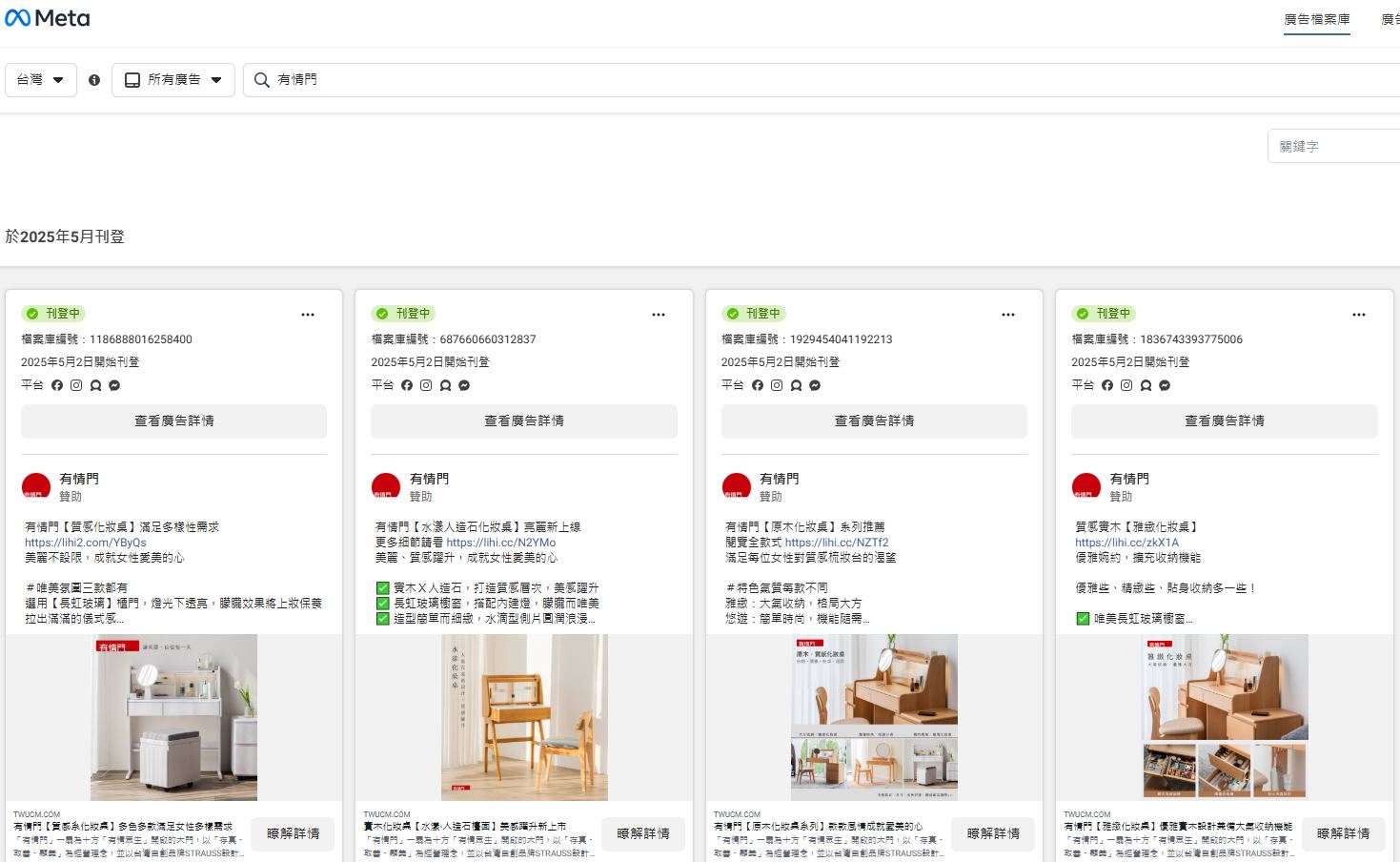Click Audience Network icon on ad 1929454041192213

(x=796, y=385)
